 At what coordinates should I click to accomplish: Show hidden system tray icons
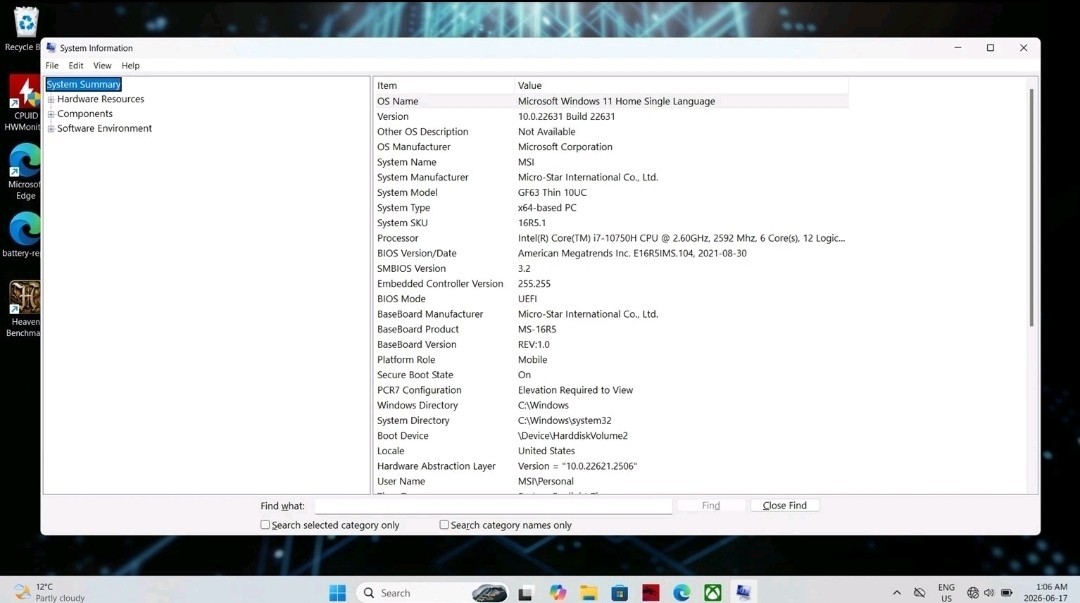click(x=896, y=592)
